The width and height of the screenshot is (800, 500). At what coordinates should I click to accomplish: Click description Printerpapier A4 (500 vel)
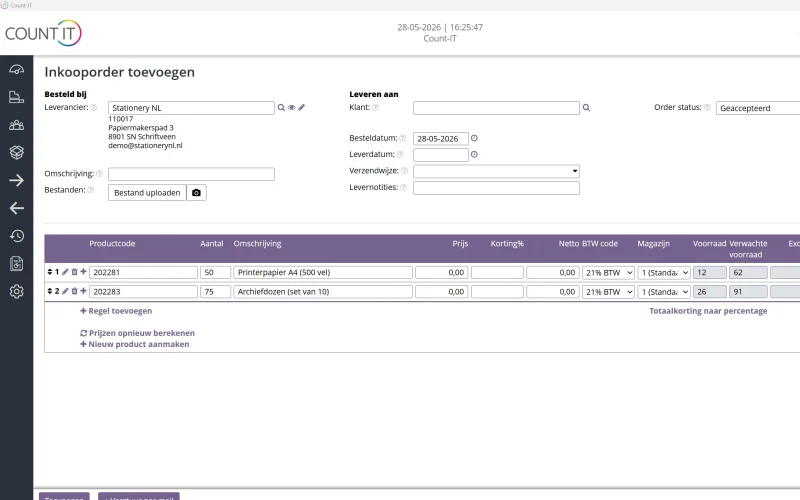click(x=323, y=272)
